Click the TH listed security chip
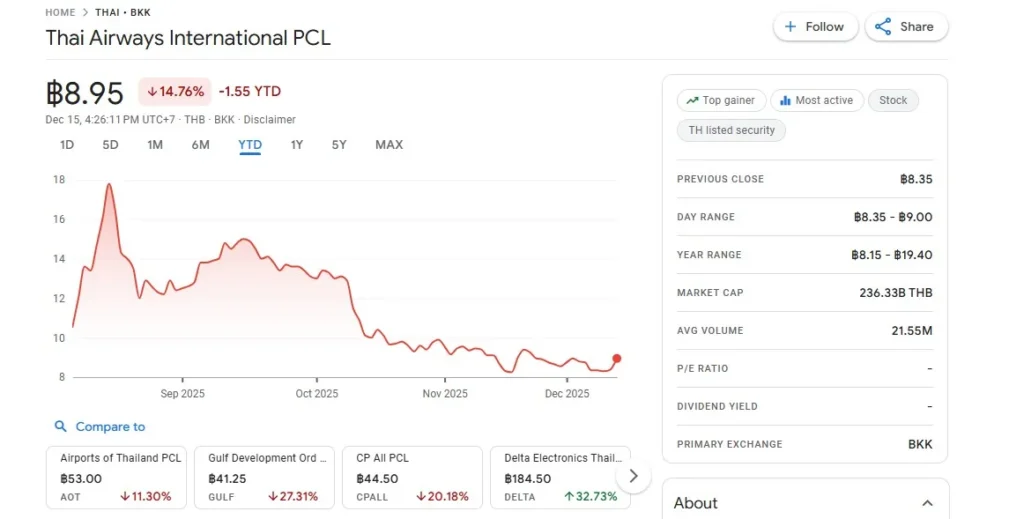Screen dimensions: 1024x519 (x=732, y=130)
